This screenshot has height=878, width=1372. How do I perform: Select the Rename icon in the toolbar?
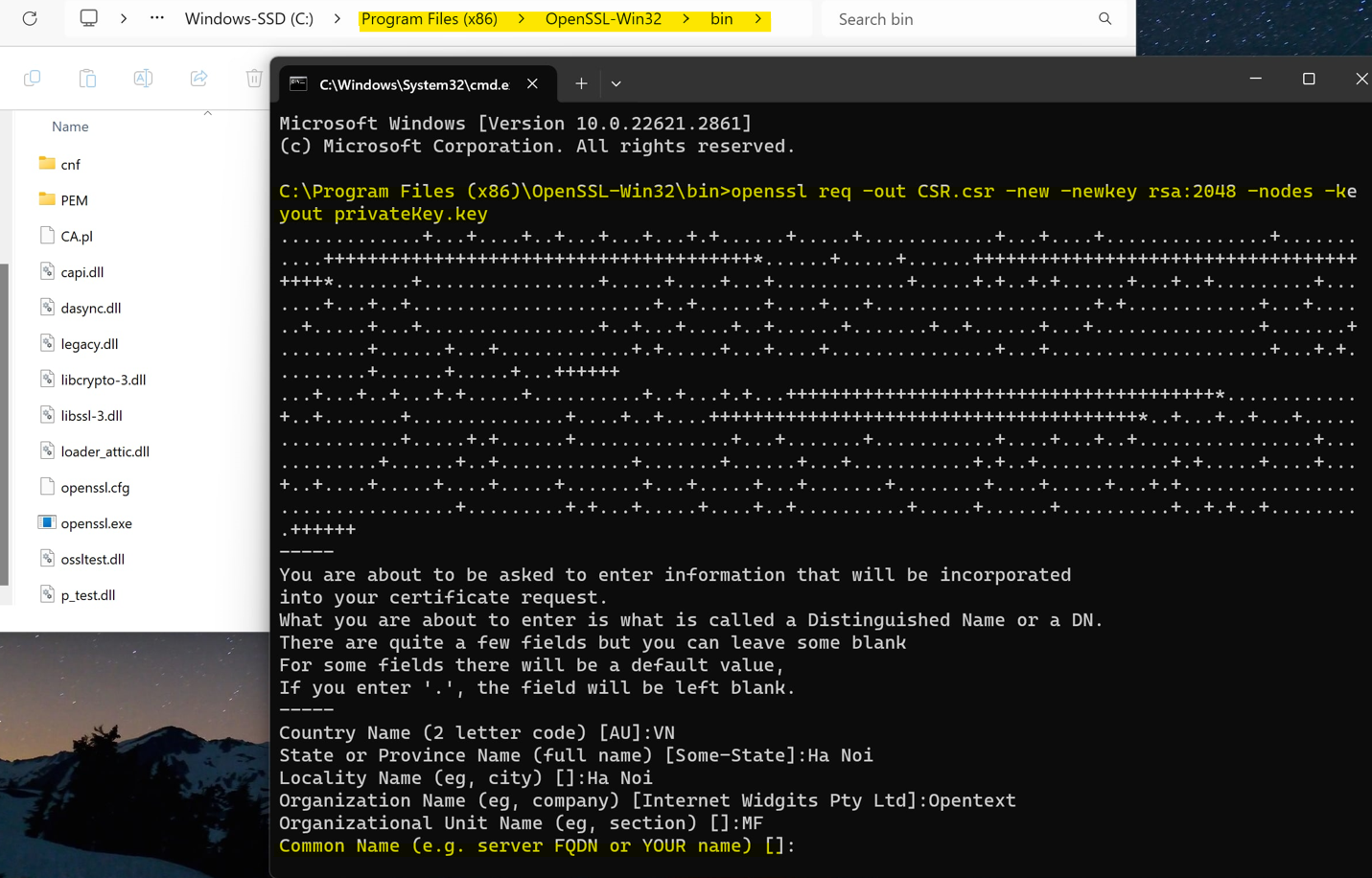point(143,78)
